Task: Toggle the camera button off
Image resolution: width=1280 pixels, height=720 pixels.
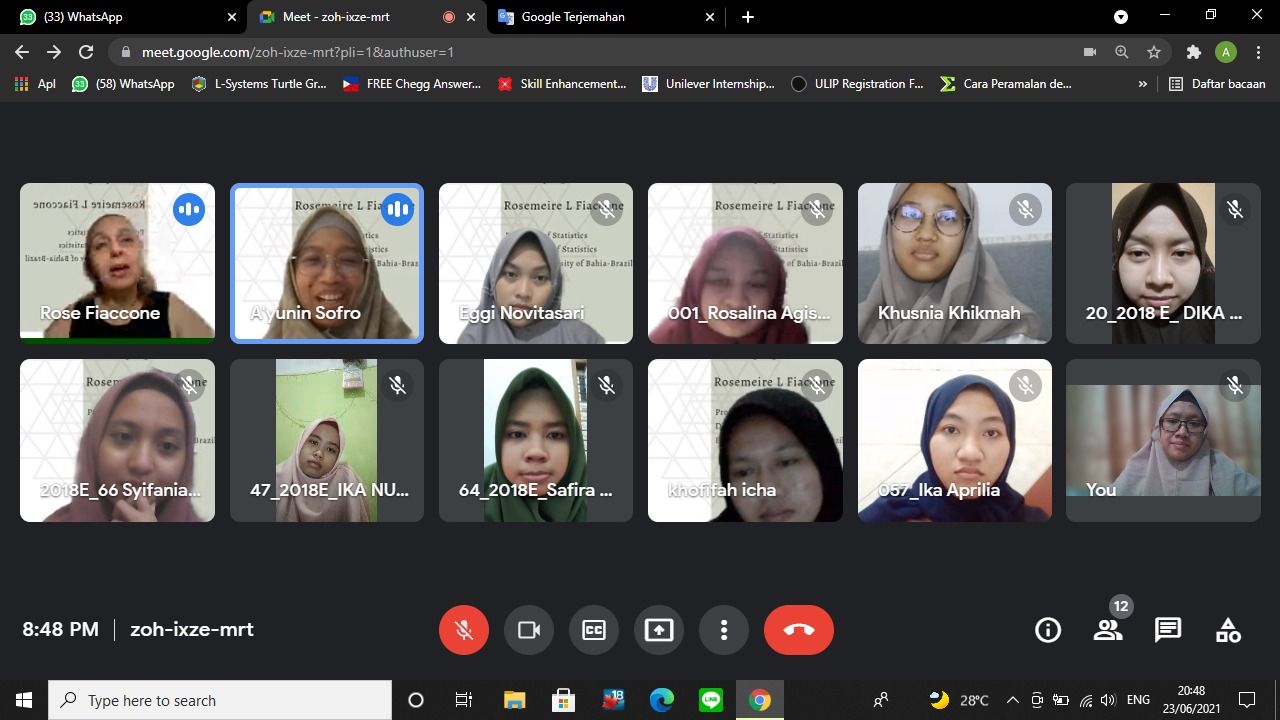Action: 529,630
